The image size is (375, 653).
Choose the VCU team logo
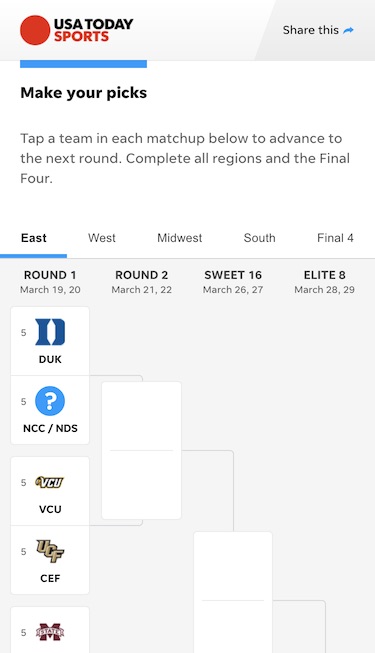[50, 482]
